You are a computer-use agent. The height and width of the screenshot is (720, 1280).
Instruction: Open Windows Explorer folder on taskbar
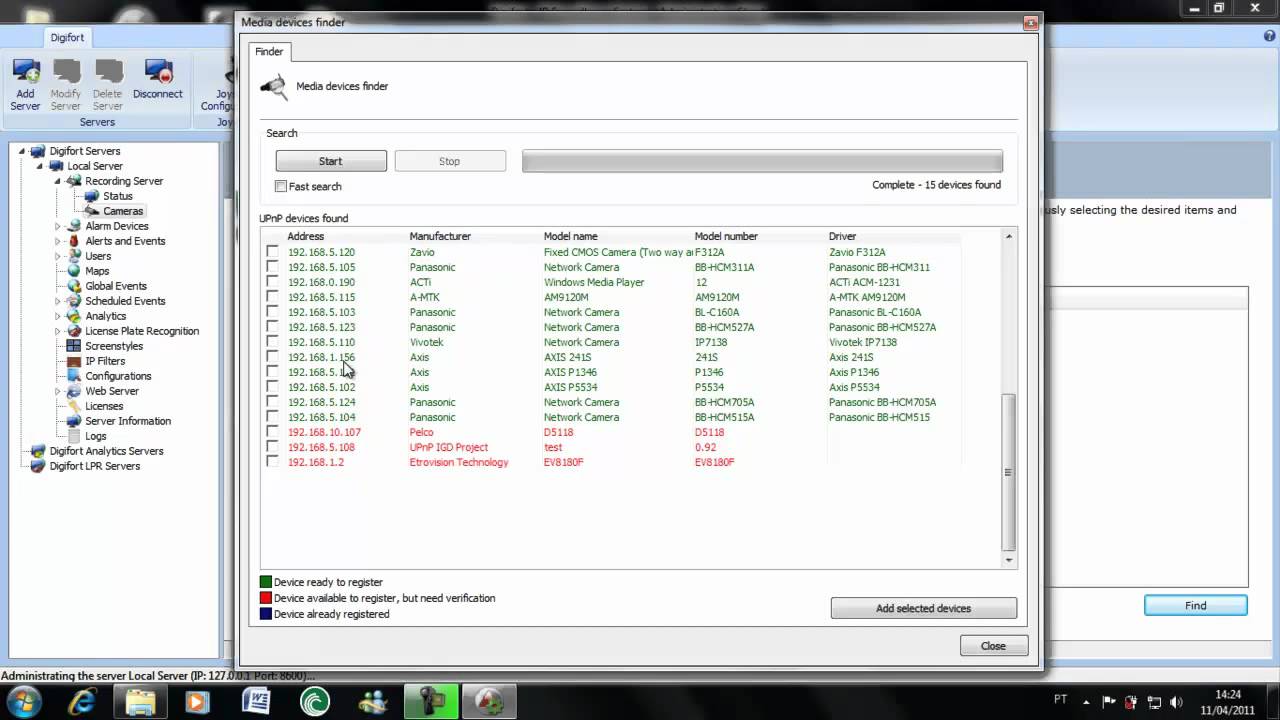141,701
